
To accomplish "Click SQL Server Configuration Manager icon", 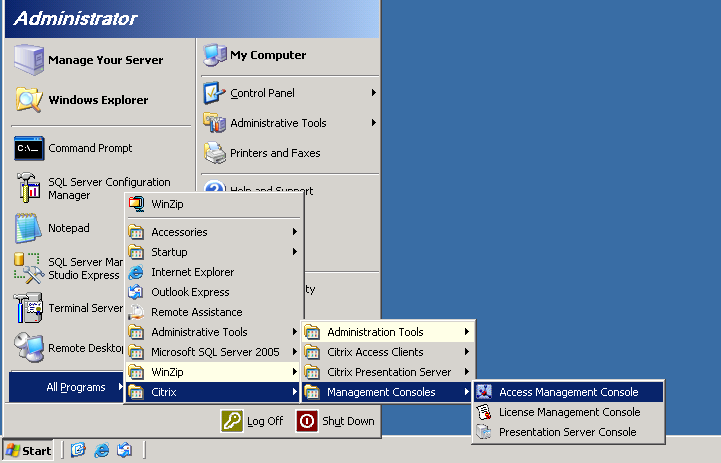I will pyautogui.click(x=29, y=188).
